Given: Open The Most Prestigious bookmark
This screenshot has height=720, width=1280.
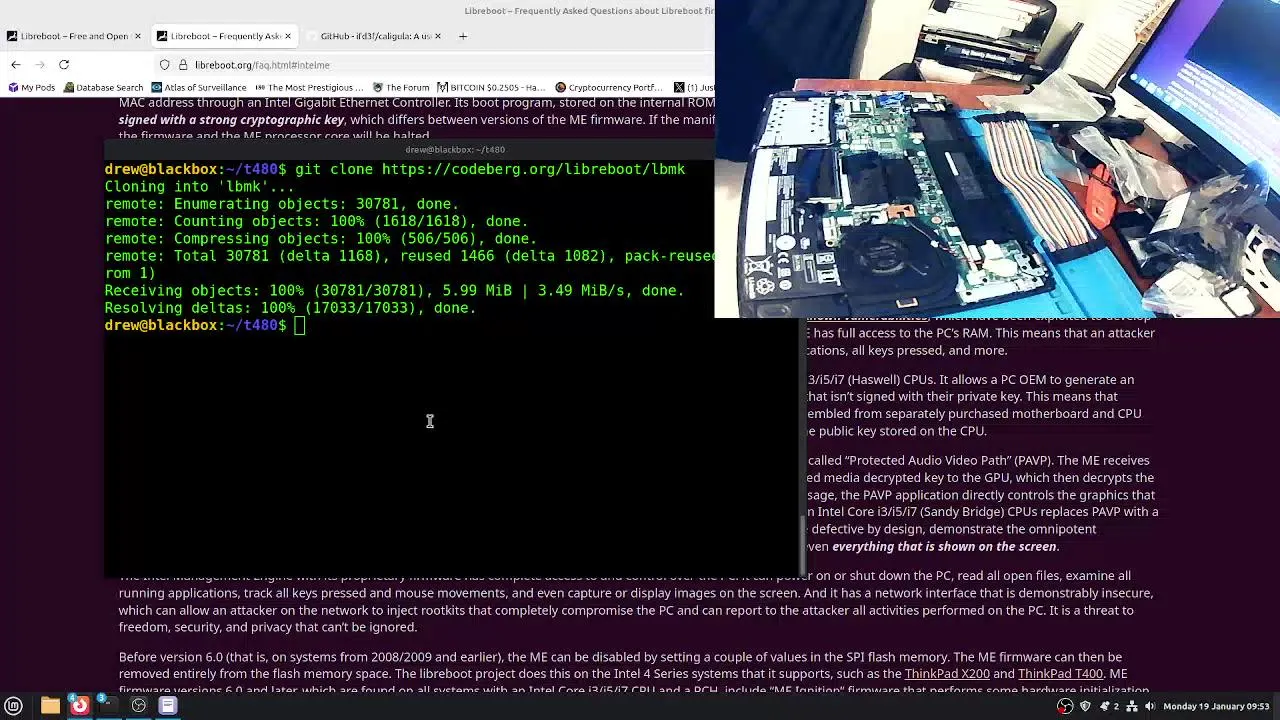Looking at the screenshot, I should (x=310, y=87).
